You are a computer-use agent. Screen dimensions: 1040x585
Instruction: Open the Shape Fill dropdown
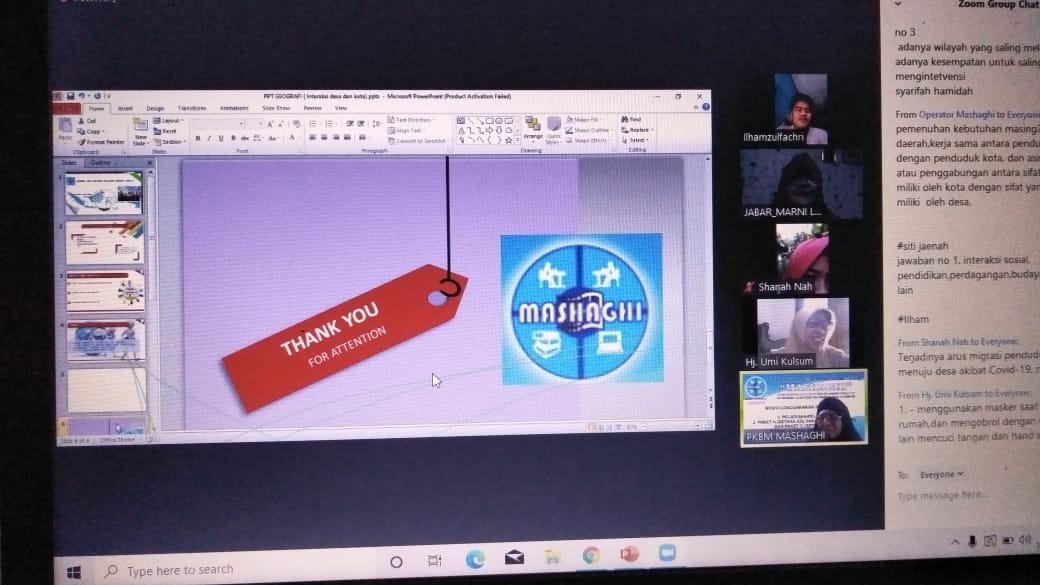588,119
